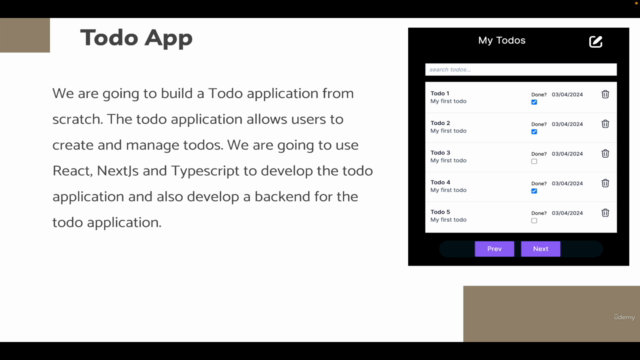Go to previous page with Prev button
The height and width of the screenshot is (360, 640).
click(x=494, y=249)
